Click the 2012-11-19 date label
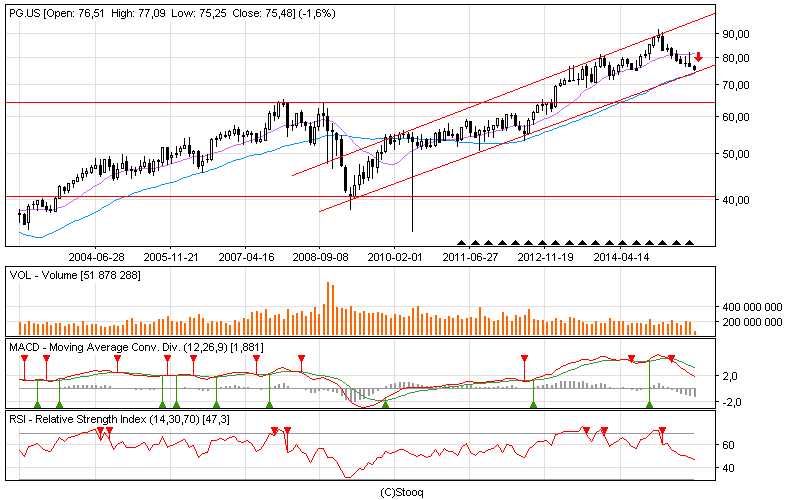The width and height of the screenshot is (800, 500). [x=545, y=257]
